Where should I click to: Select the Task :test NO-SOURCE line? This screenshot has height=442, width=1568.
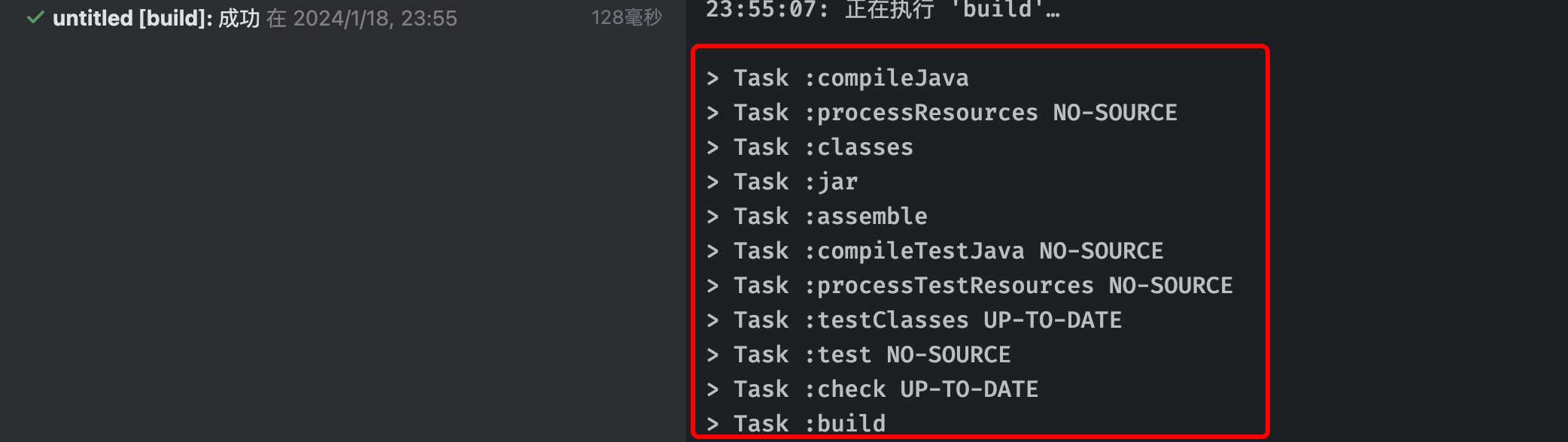(858, 354)
